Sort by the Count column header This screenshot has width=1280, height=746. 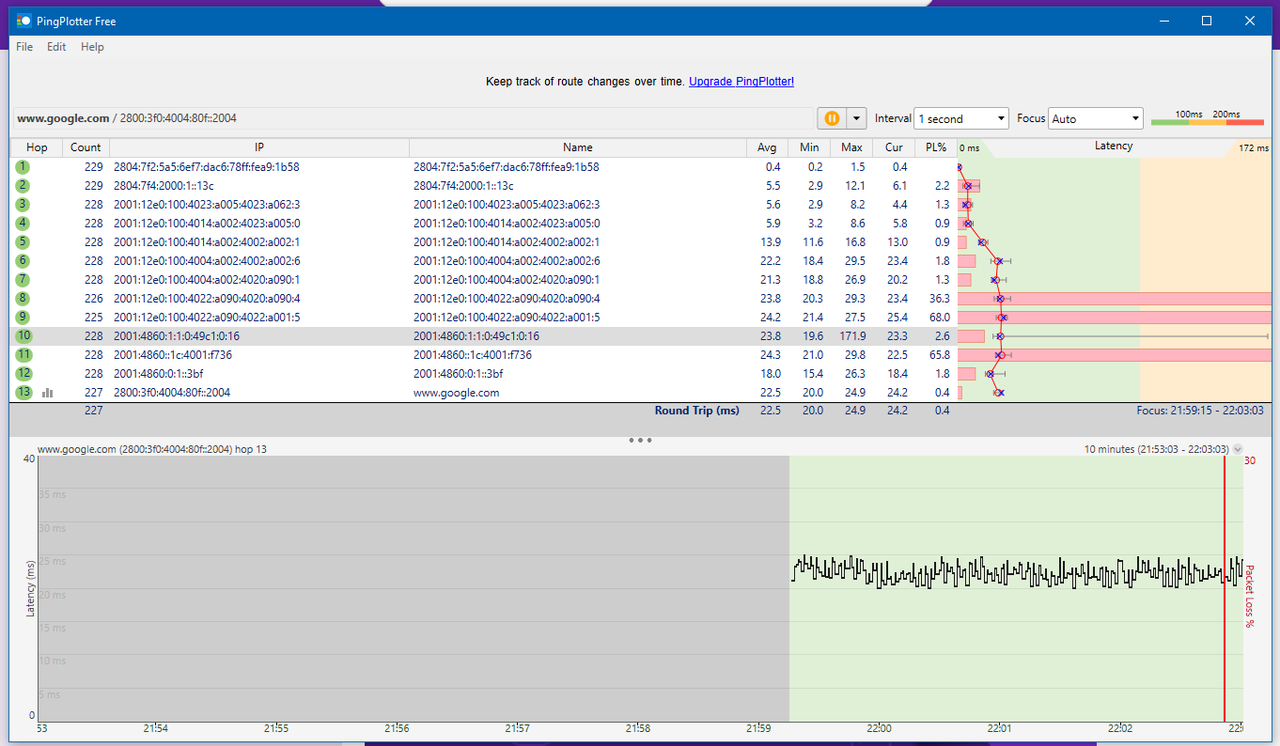pyautogui.click(x=86, y=147)
